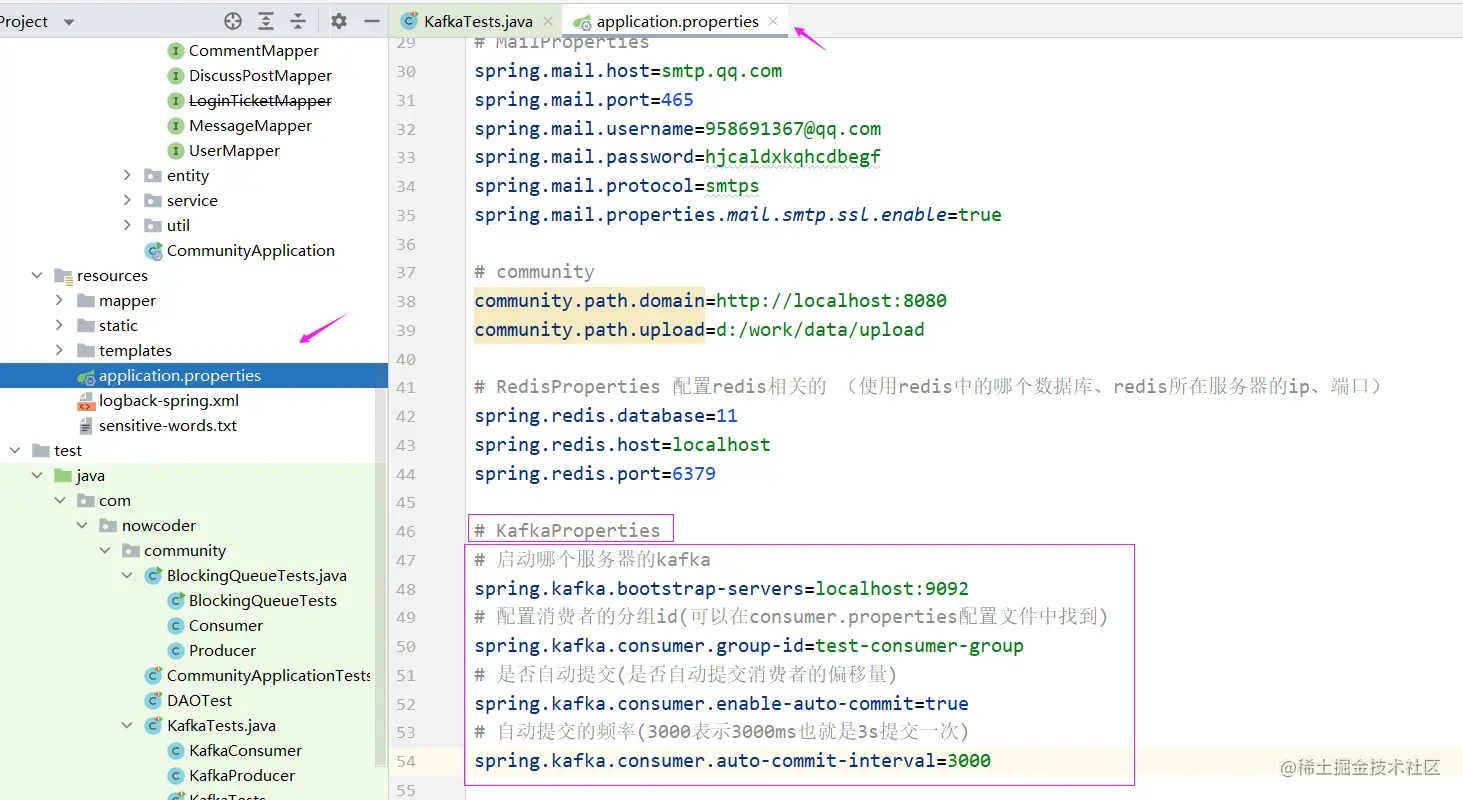Collapse KafkaTests.java node

click(127, 725)
